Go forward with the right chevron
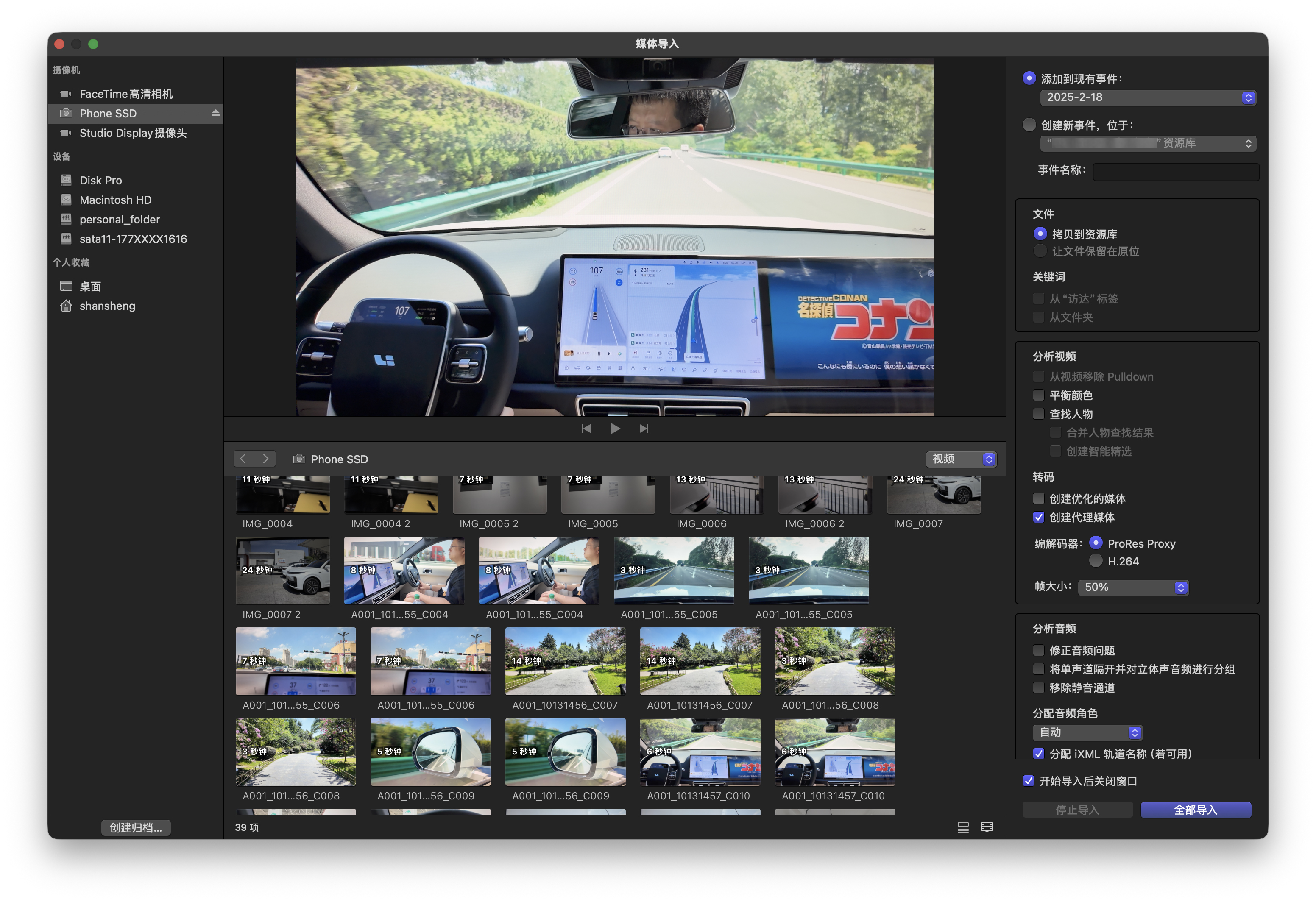 265,459
